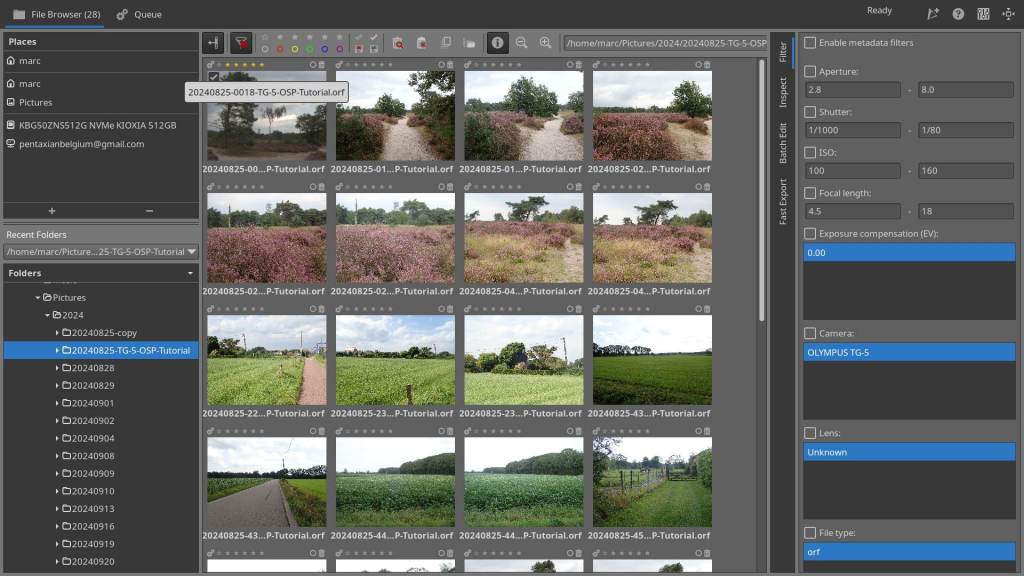1024x576 pixels.
Task: Expand the 20240920 folder arrow
Action: pyautogui.click(x=57, y=561)
